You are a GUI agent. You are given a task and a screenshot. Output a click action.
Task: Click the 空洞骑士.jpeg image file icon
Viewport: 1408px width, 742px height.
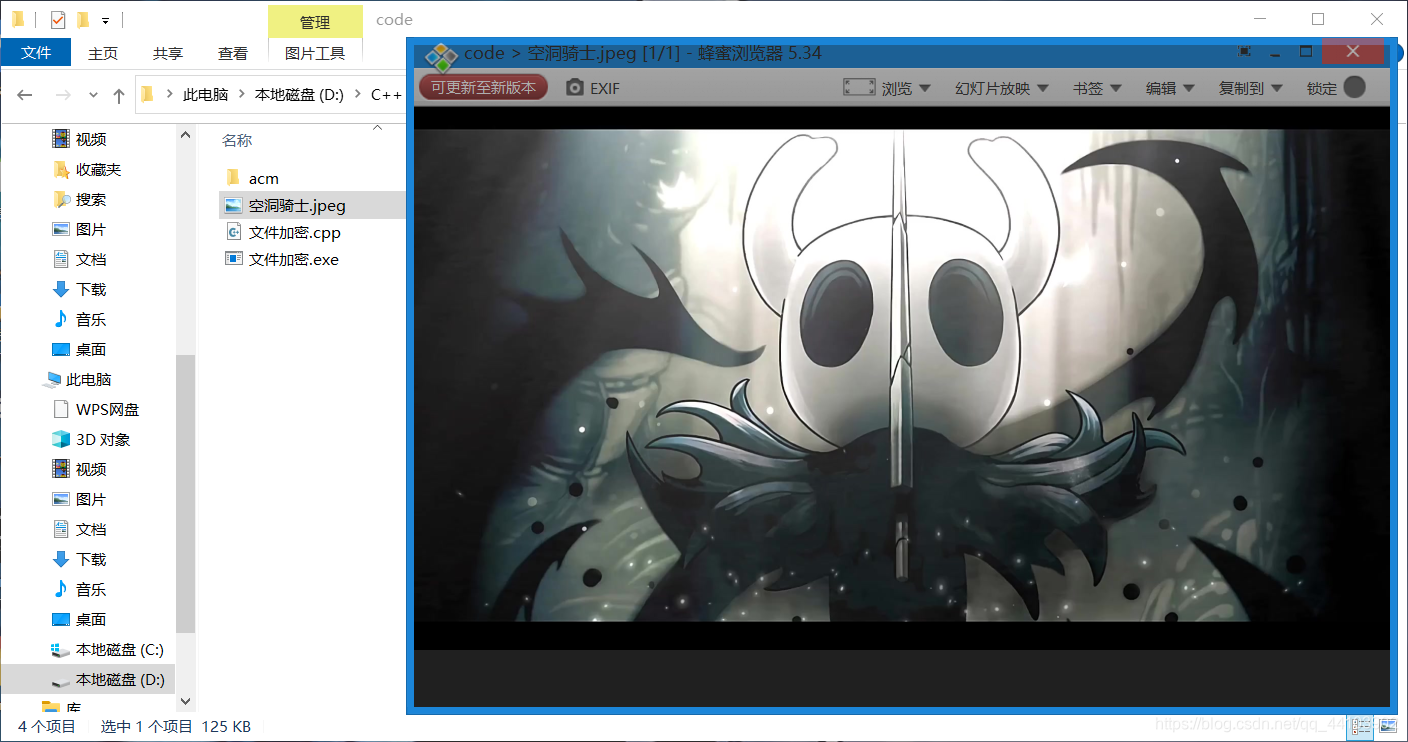tap(233, 205)
